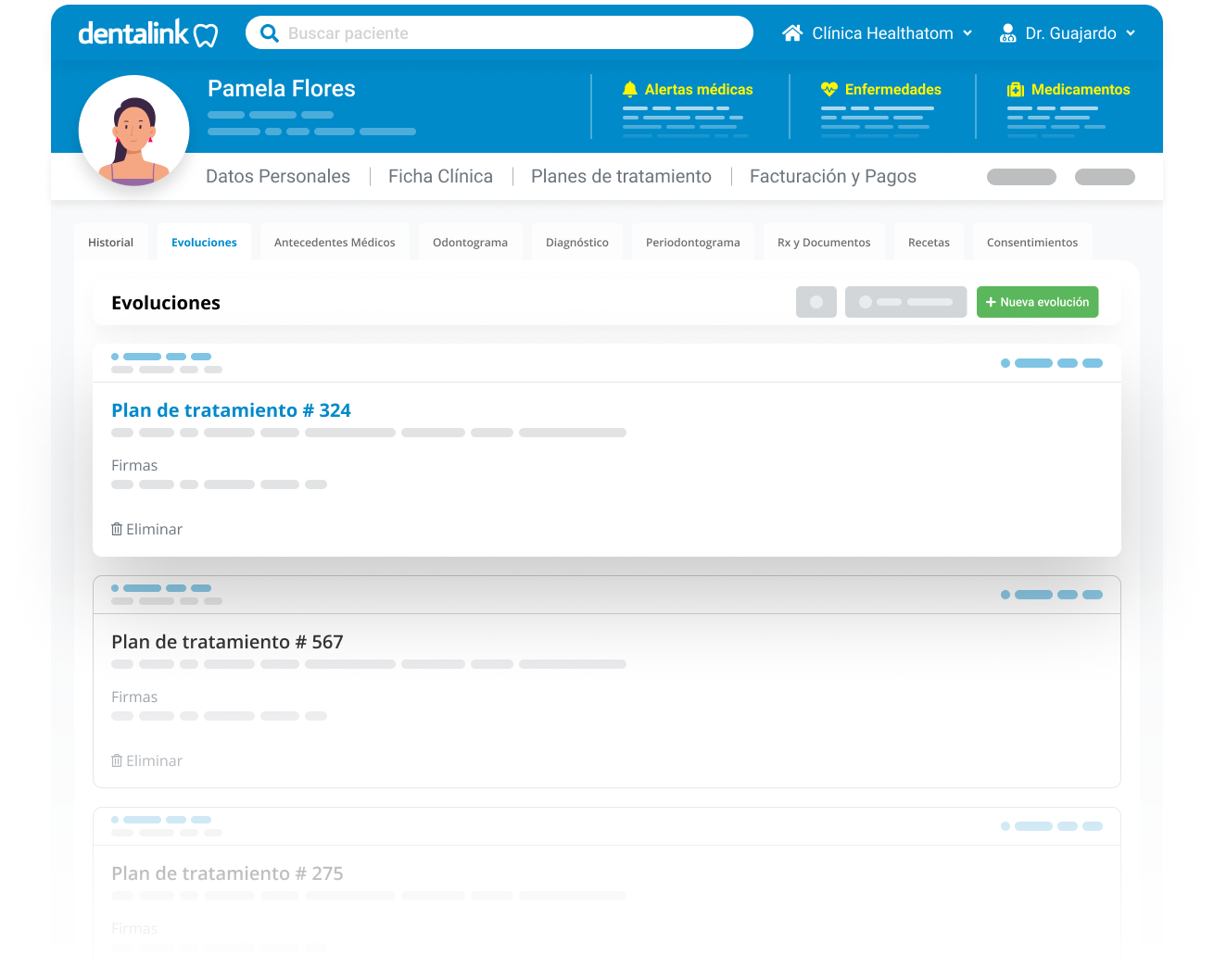Switch to the Odontograma tab
Screen dimensions: 1214x980
470,243
